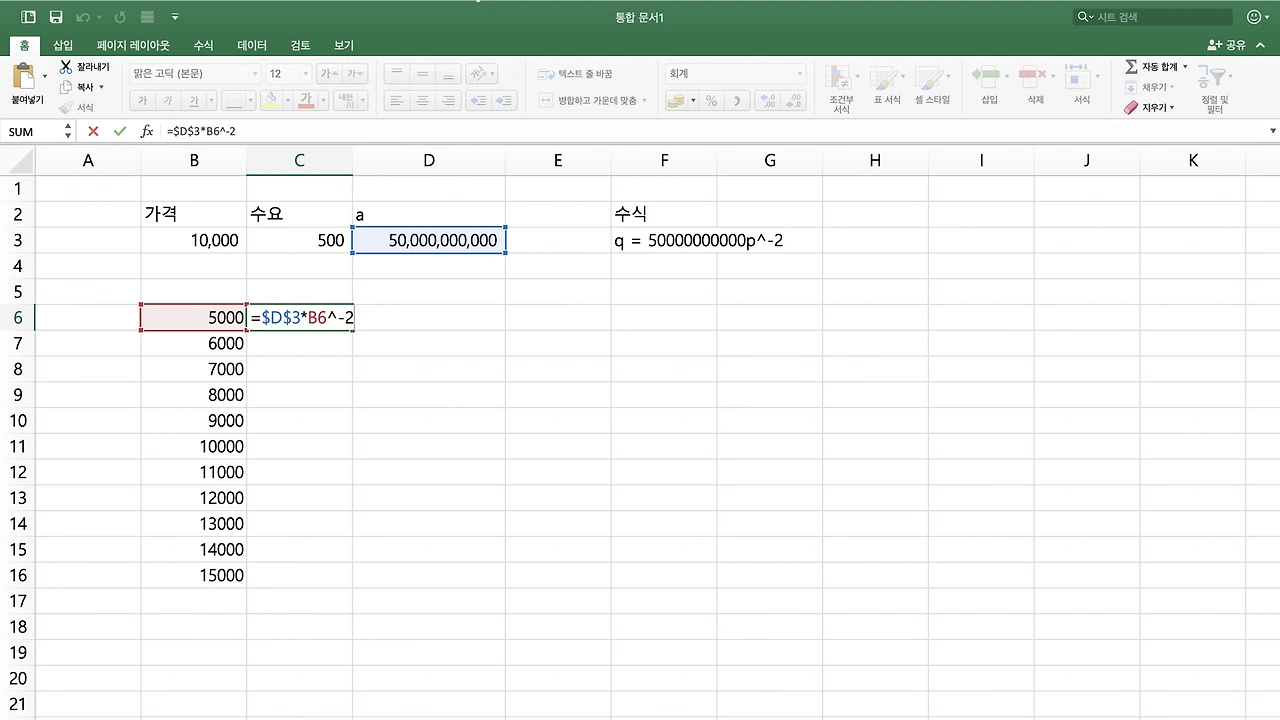
Task: Toggle italic formatting button
Action: coord(168,100)
